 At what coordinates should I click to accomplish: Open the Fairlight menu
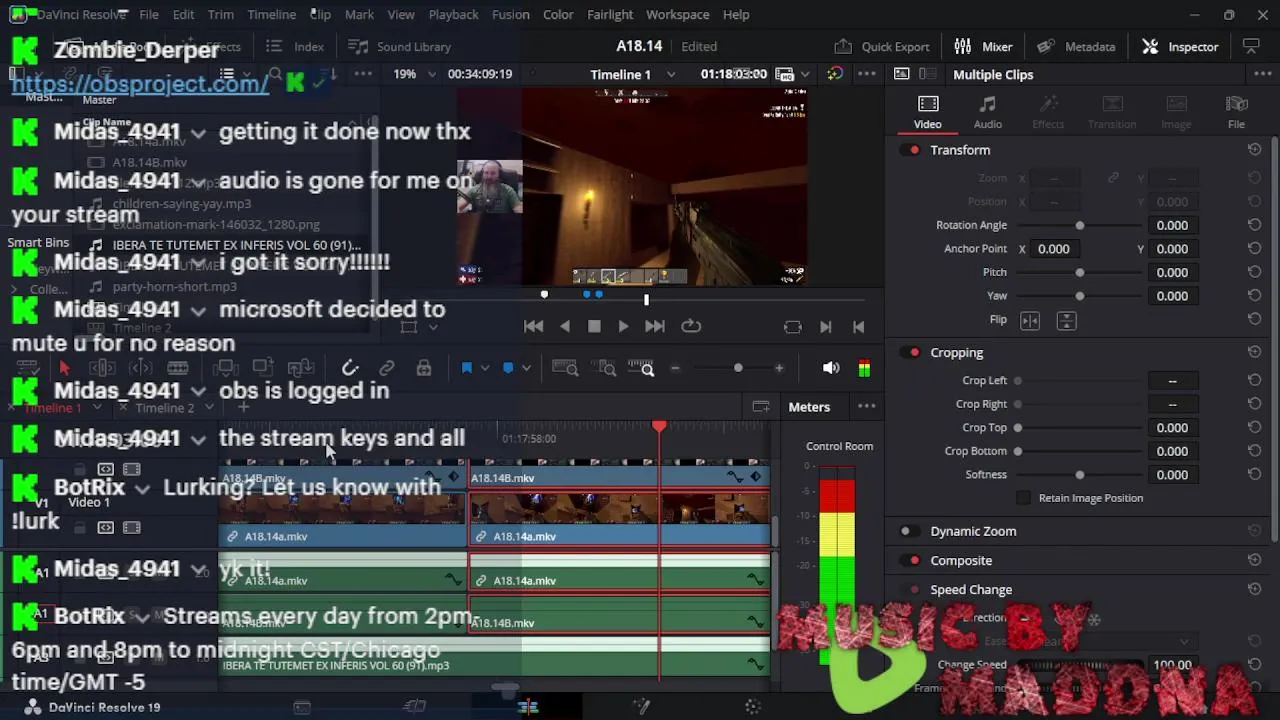tap(610, 15)
